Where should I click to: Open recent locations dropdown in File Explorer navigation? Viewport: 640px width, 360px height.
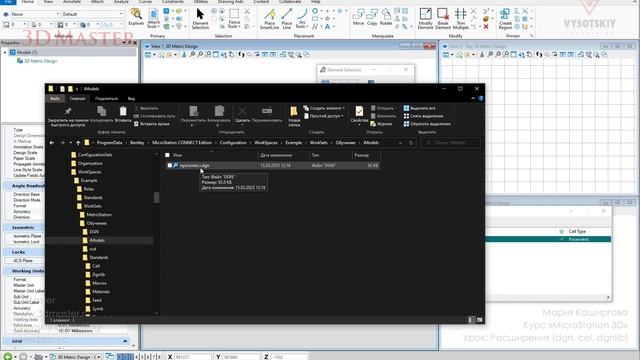[71, 143]
